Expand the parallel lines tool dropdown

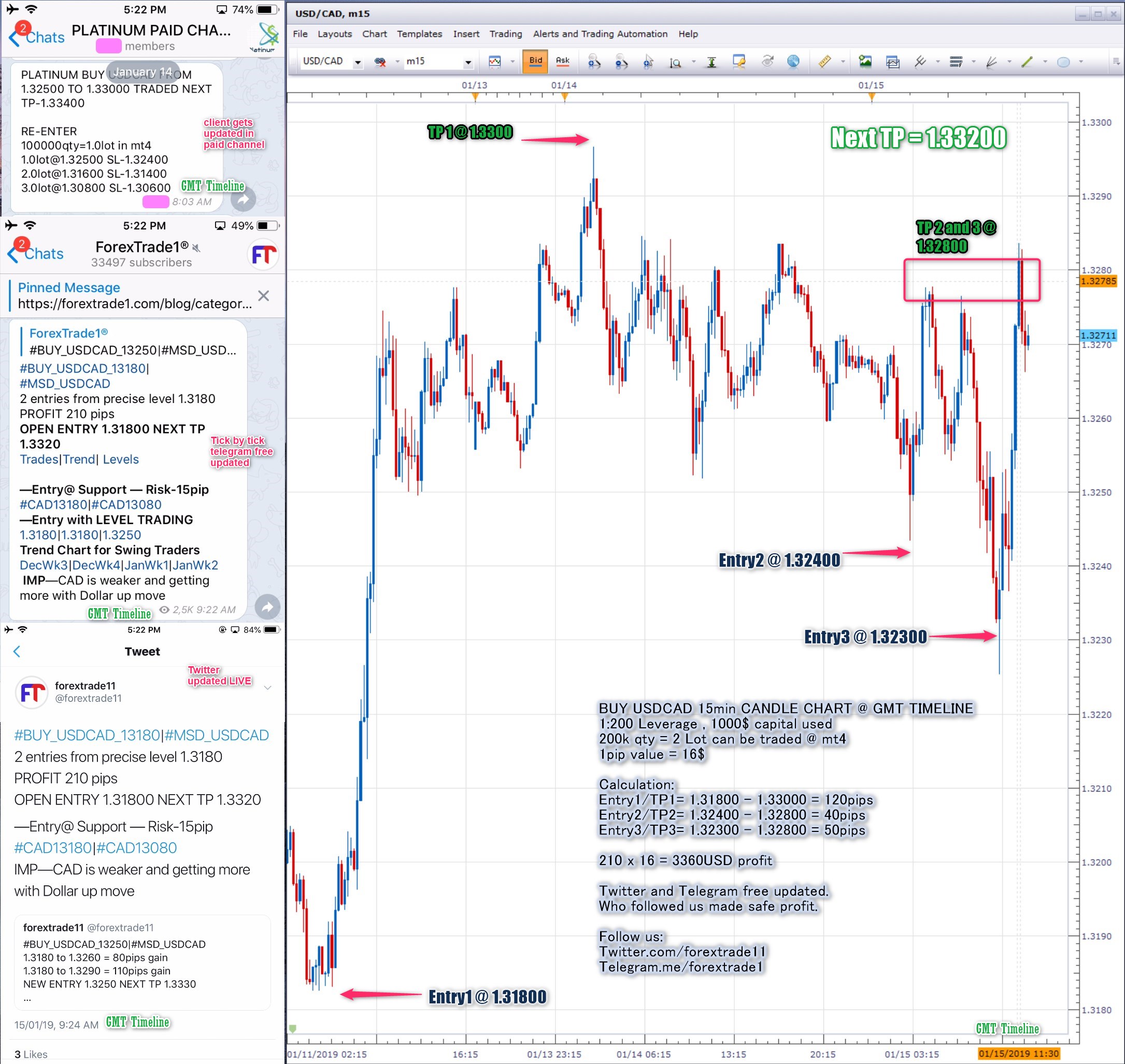pyautogui.click(x=938, y=62)
